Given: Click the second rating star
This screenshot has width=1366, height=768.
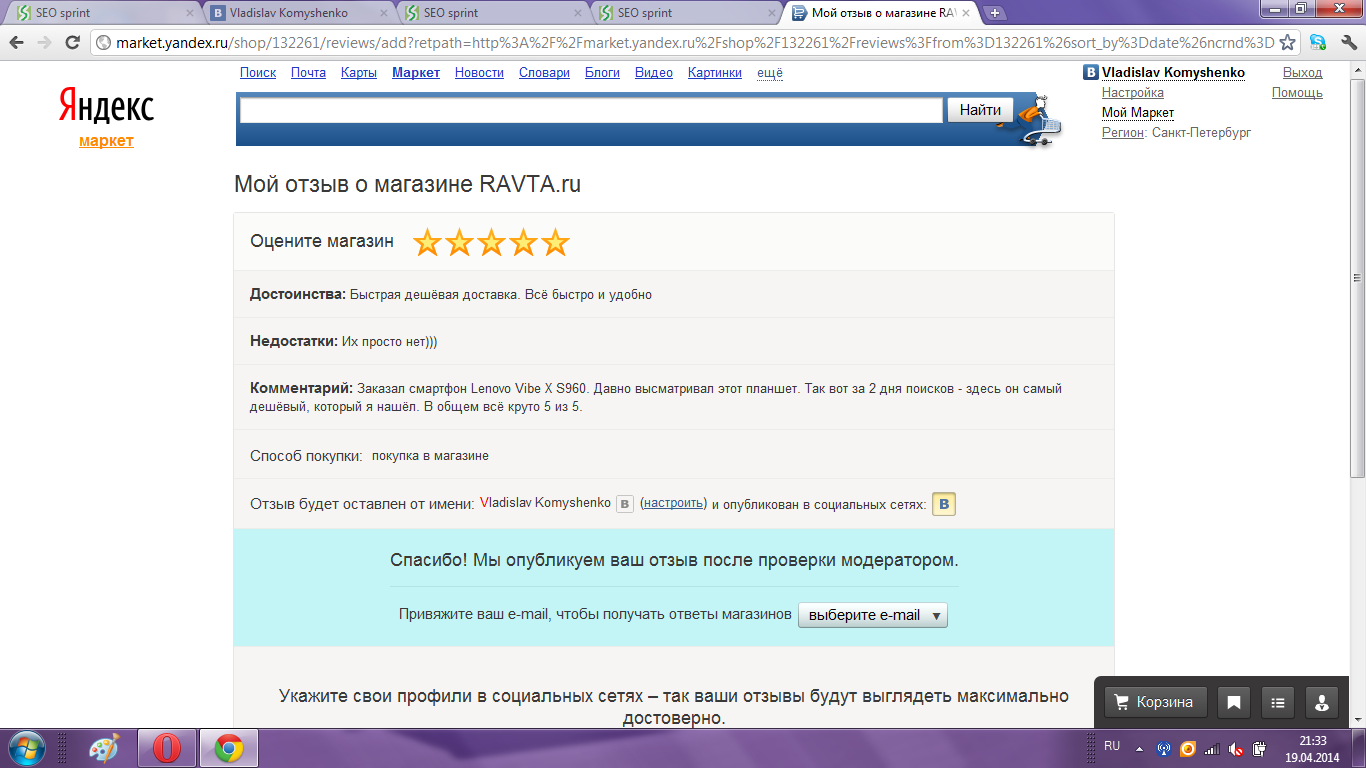Looking at the screenshot, I should click(459, 242).
